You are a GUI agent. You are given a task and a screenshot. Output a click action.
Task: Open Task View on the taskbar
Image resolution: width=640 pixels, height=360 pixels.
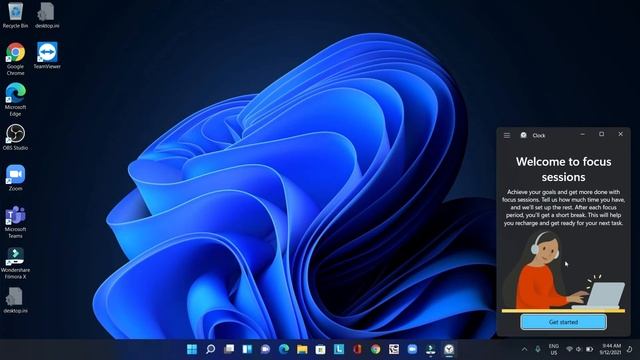tap(229, 349)
